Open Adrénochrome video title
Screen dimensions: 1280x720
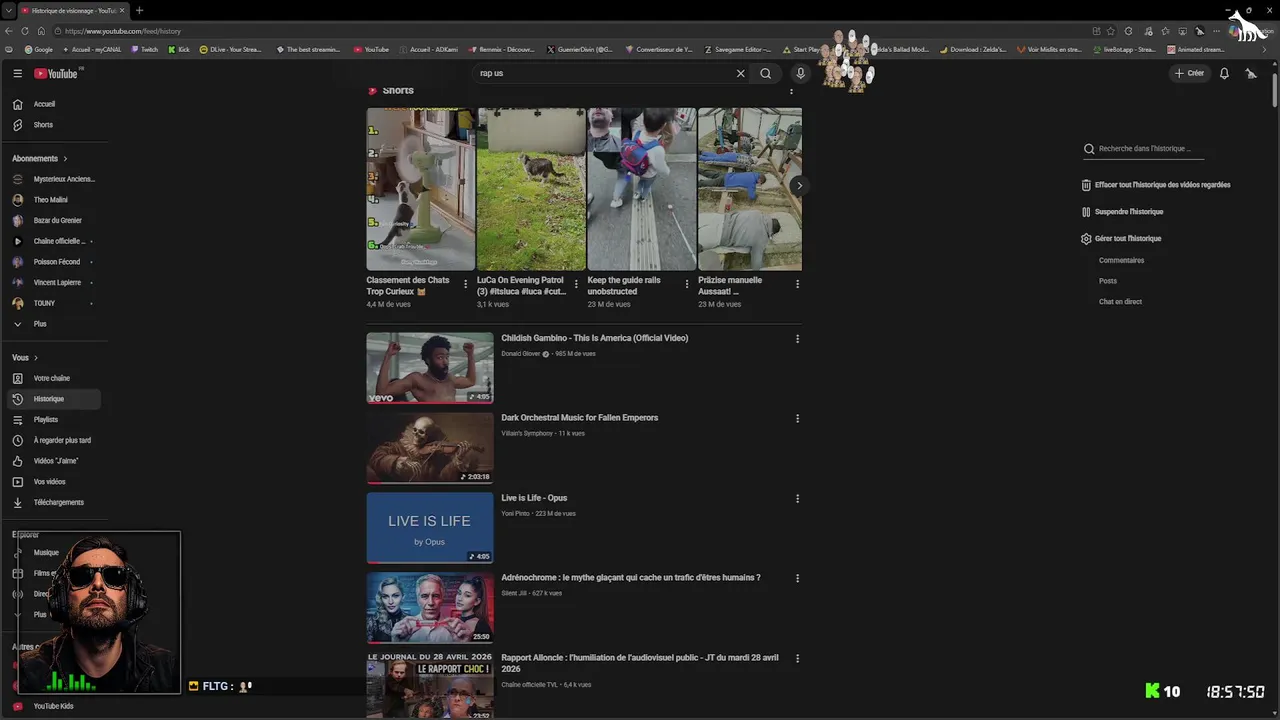click(631, 578)
